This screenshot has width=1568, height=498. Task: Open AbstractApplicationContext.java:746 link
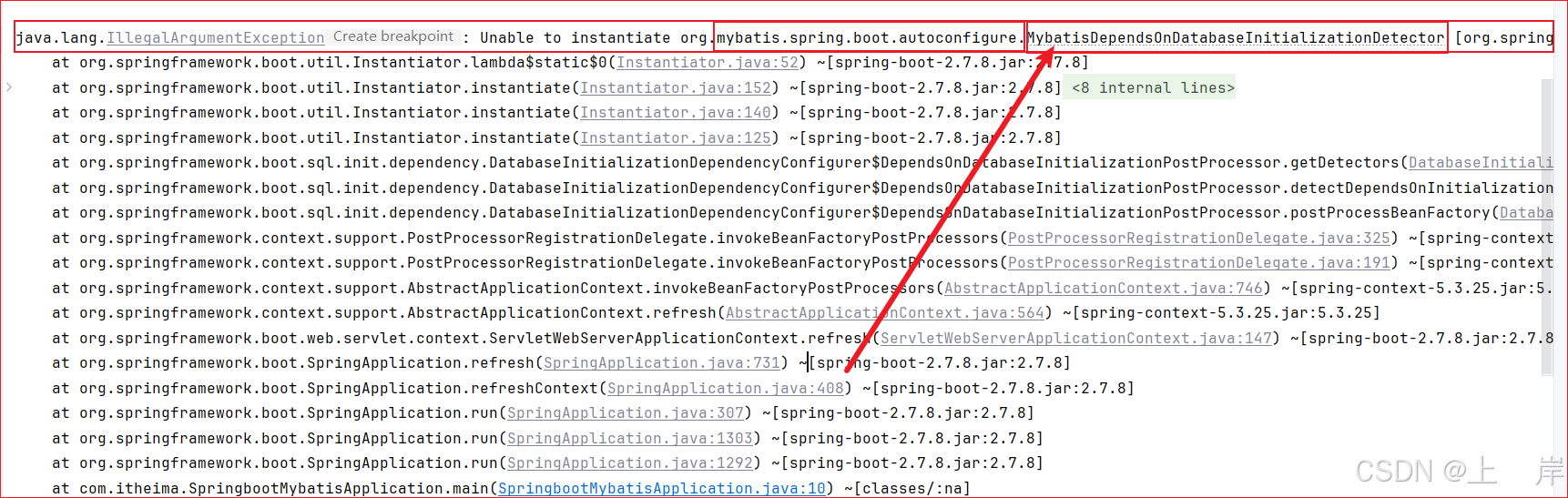coord(1104,289)
